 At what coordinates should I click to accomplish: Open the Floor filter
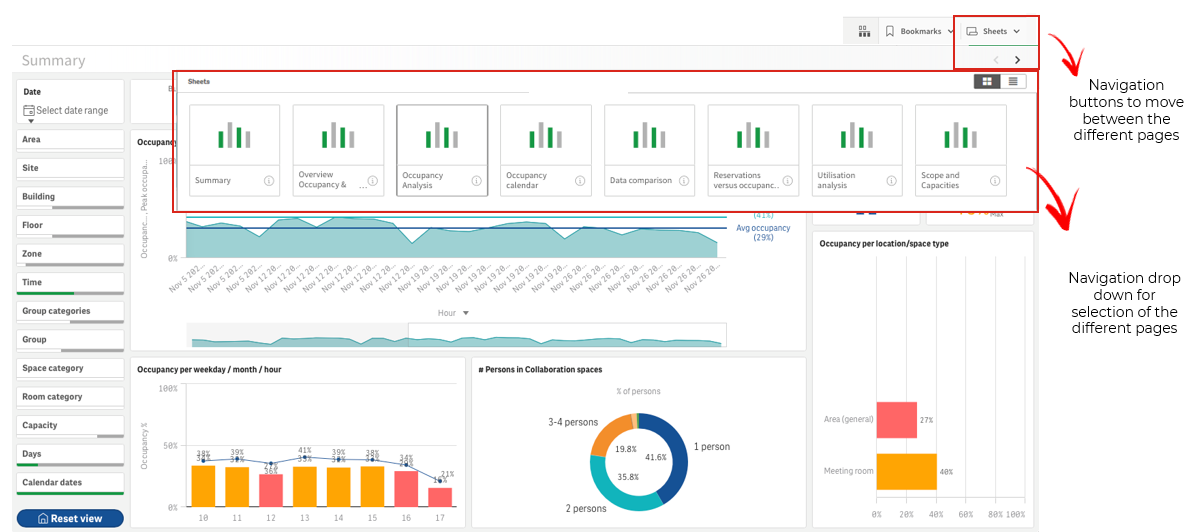[x=70, y=225]
